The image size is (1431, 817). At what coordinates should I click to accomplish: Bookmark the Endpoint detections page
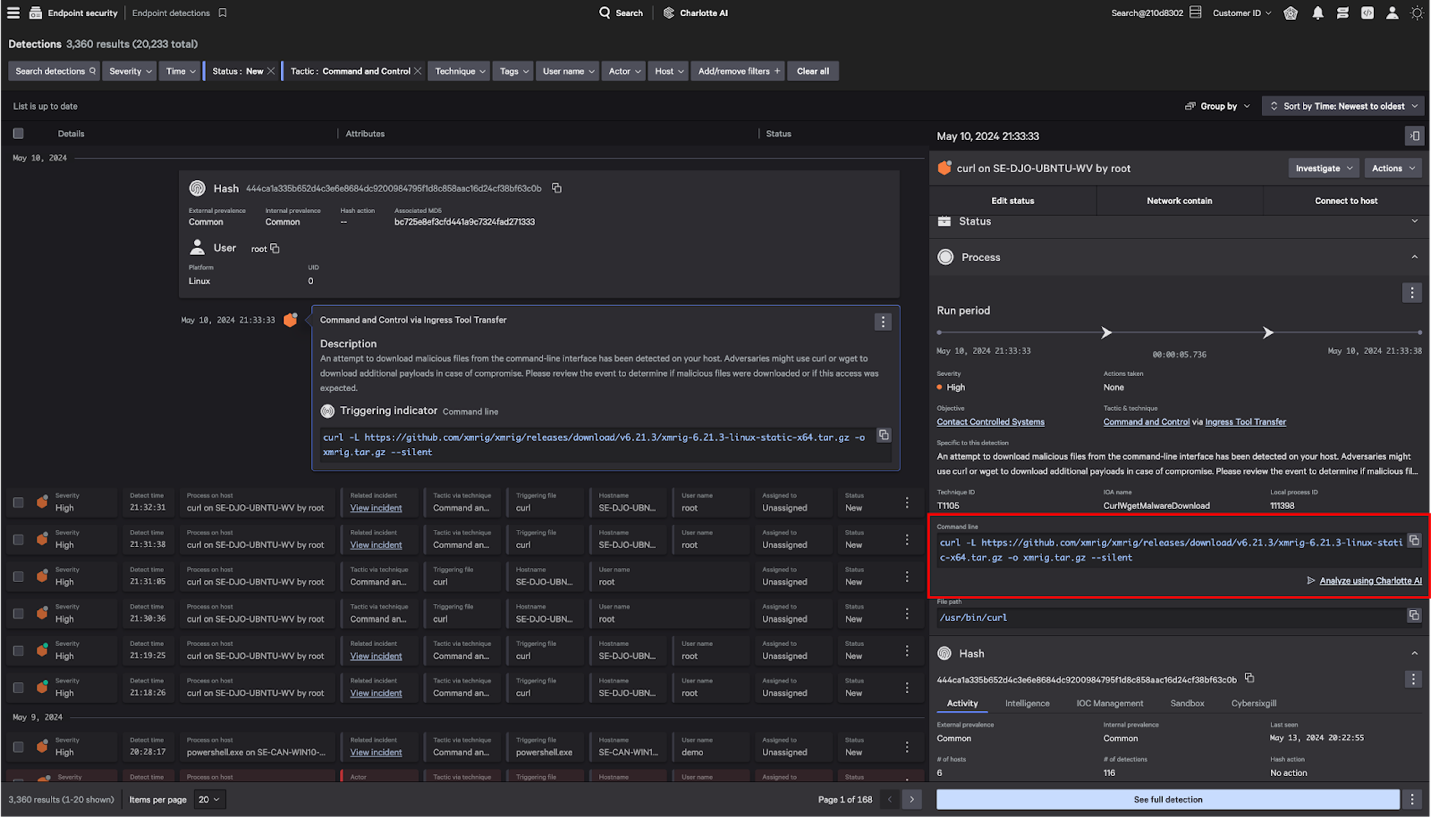[222, 13]
